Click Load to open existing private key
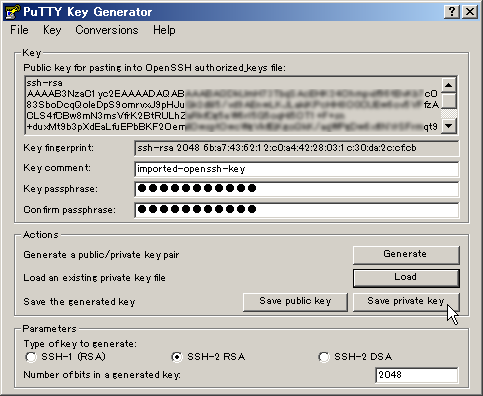This screenshot has height=396, width=483. click(x=406, y=278)
